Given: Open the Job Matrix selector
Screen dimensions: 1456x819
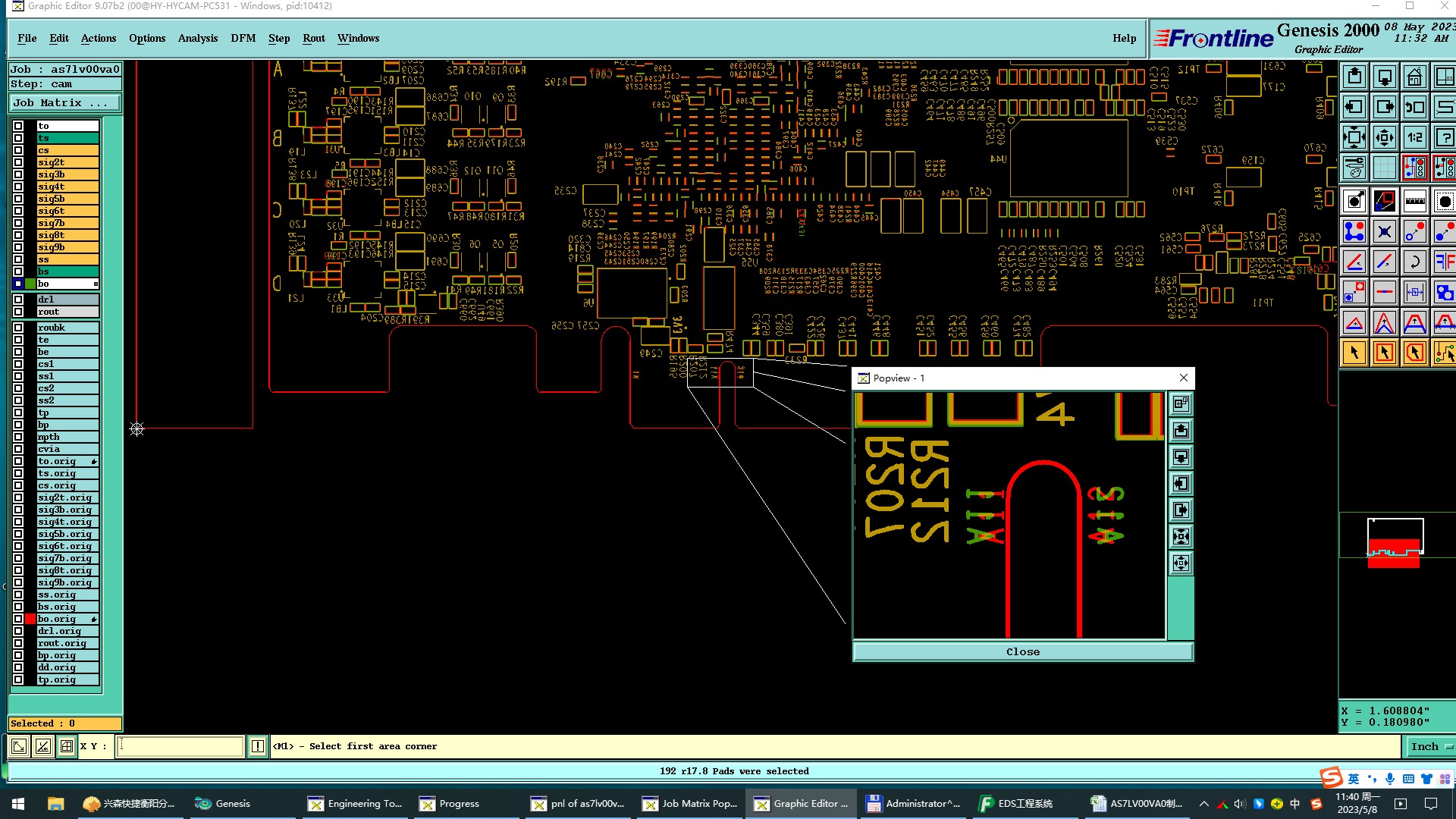Looking at the screenshot, I should click(64, 103).
